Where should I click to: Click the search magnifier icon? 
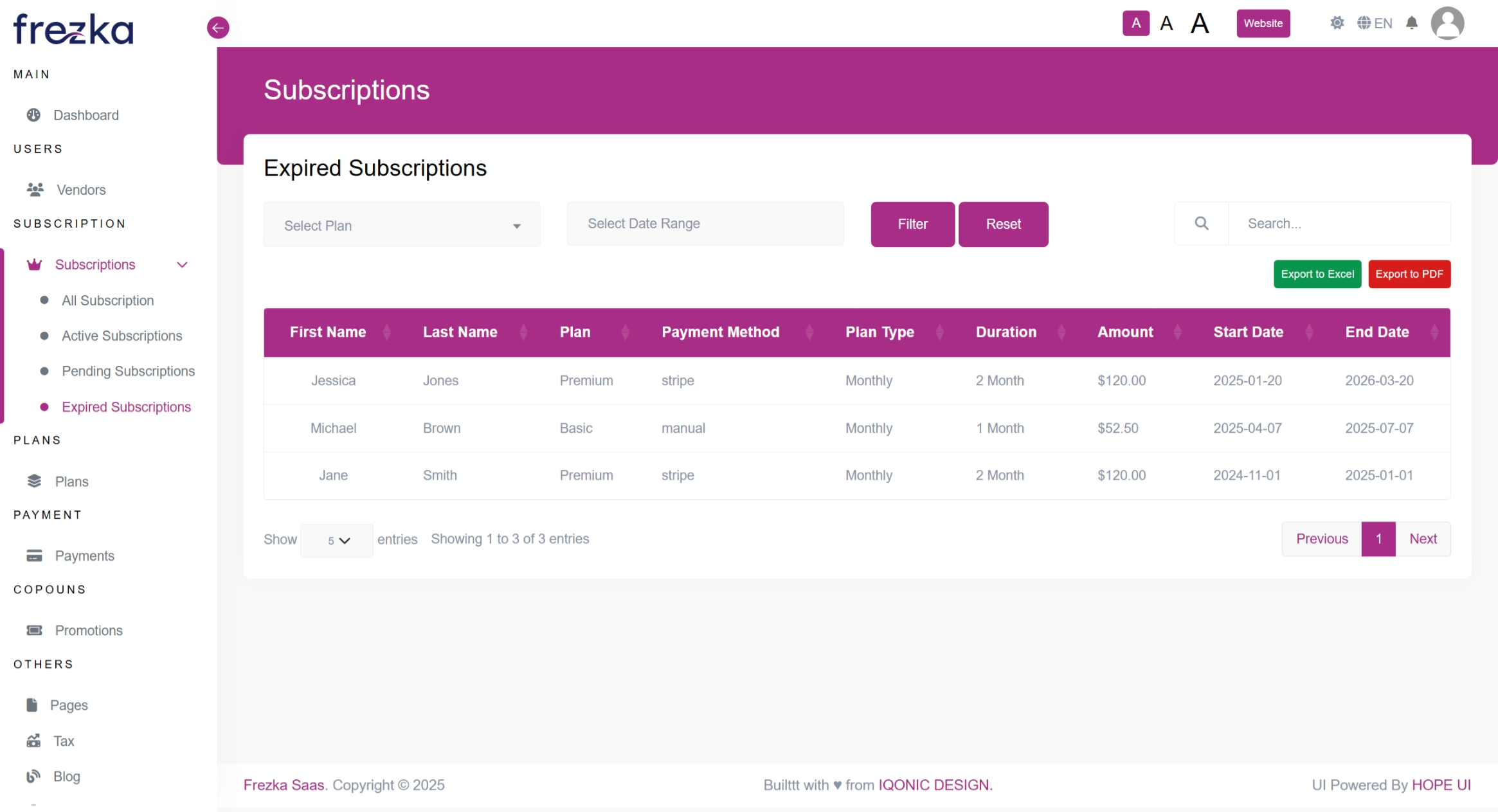coord(1201,224)
